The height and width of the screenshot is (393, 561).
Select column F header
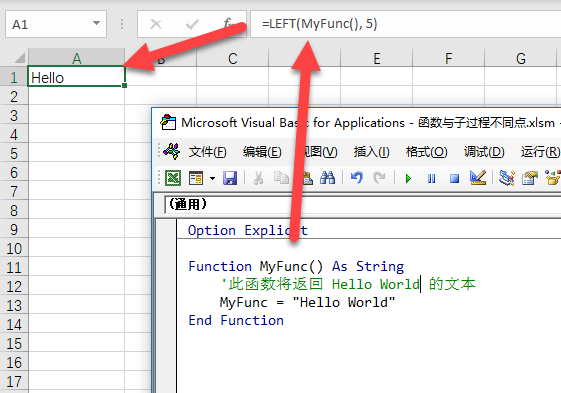449,58
